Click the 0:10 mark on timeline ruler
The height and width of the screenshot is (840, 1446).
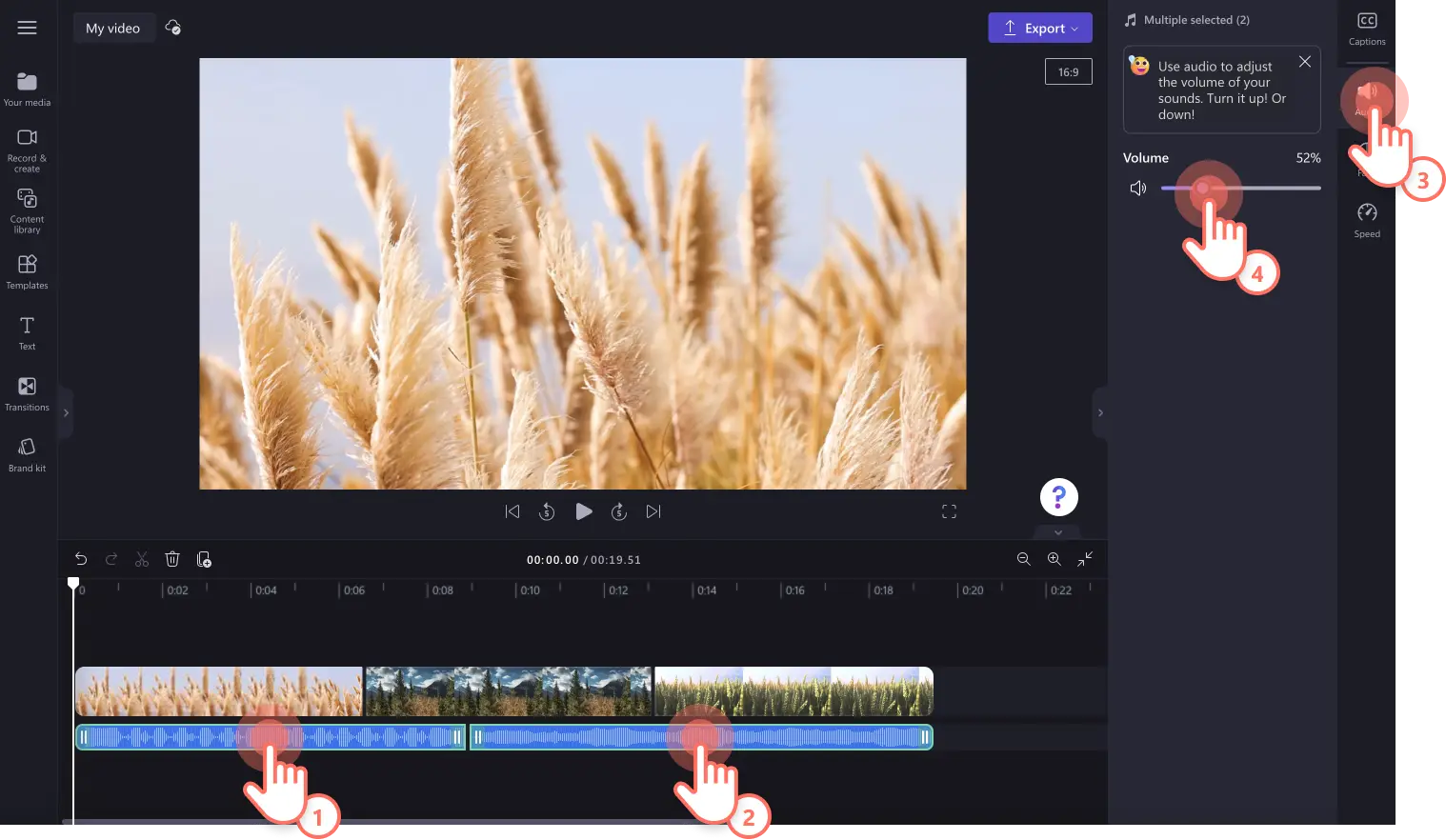tap(530, 590)
